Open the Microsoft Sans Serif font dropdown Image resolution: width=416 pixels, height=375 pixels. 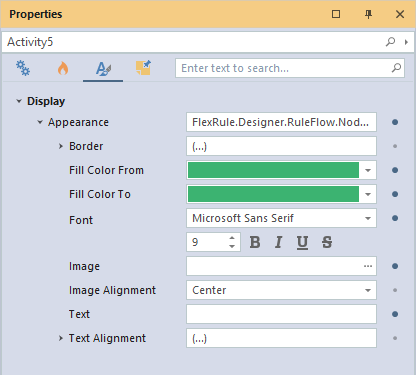pos(368,218)
